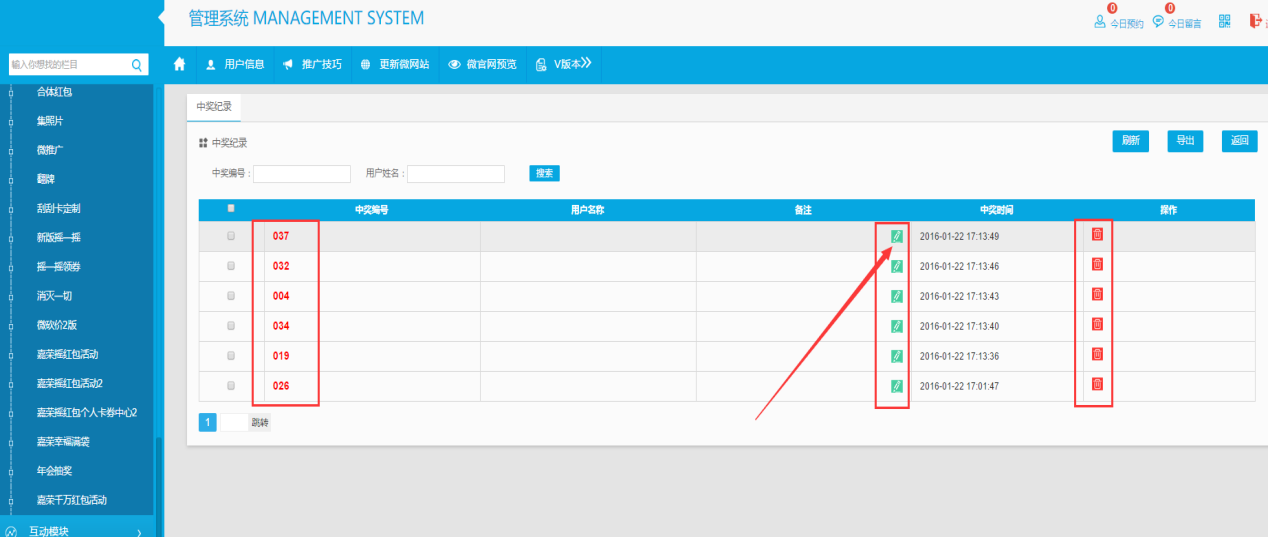1268x537 pixels.
Task: Click the red trash icon for record 026
Action: (x=1097, y=384)
